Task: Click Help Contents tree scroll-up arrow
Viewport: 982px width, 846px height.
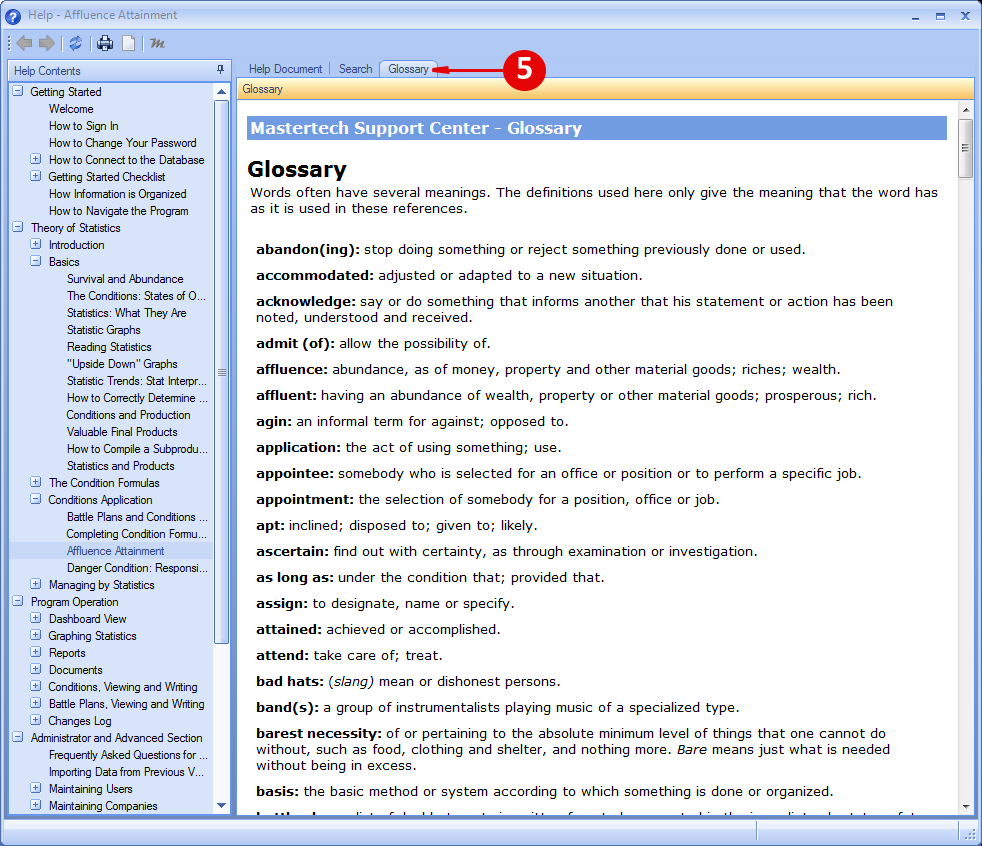Action: tap(221, 91)
